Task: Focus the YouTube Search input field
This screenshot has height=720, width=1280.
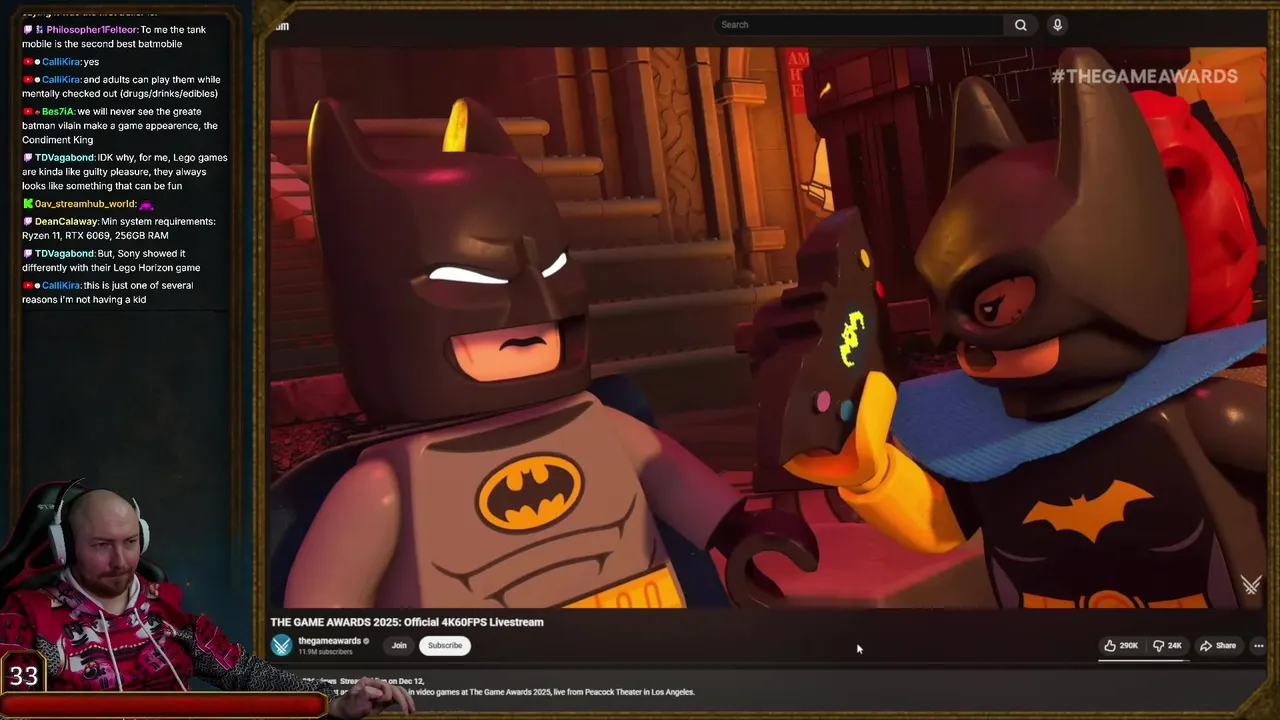Action: 859,25
